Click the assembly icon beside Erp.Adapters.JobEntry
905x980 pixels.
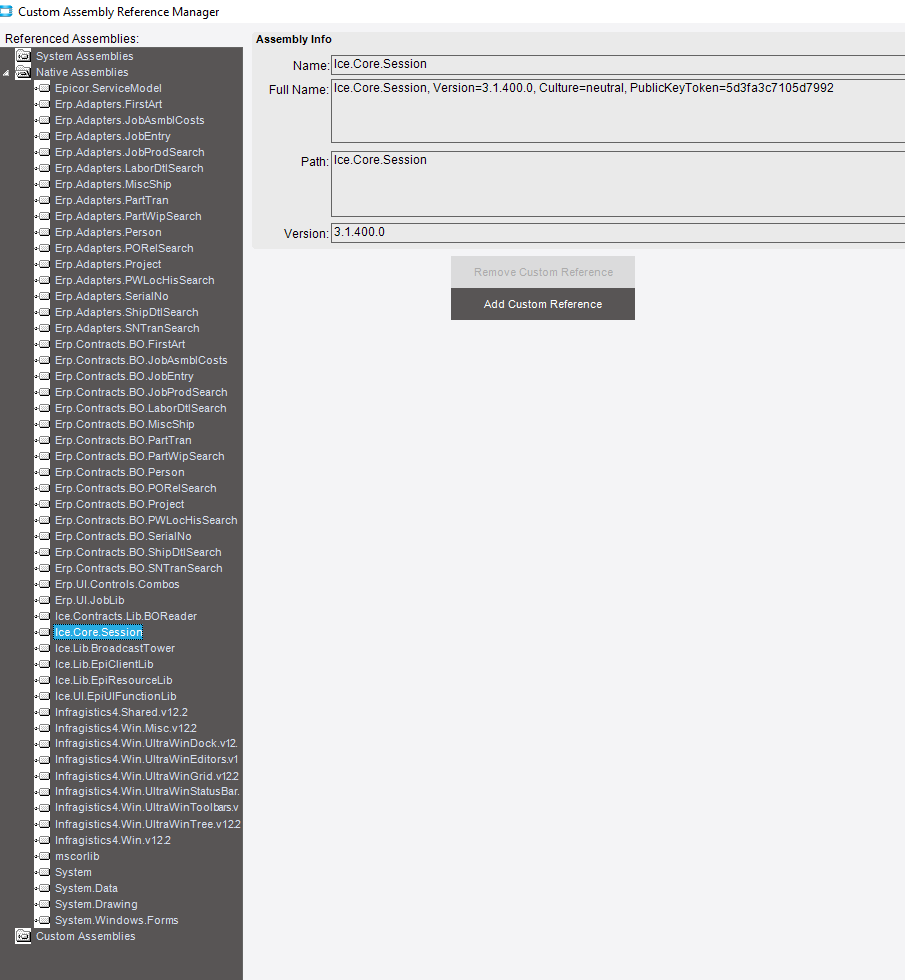(x=44, y=136)
